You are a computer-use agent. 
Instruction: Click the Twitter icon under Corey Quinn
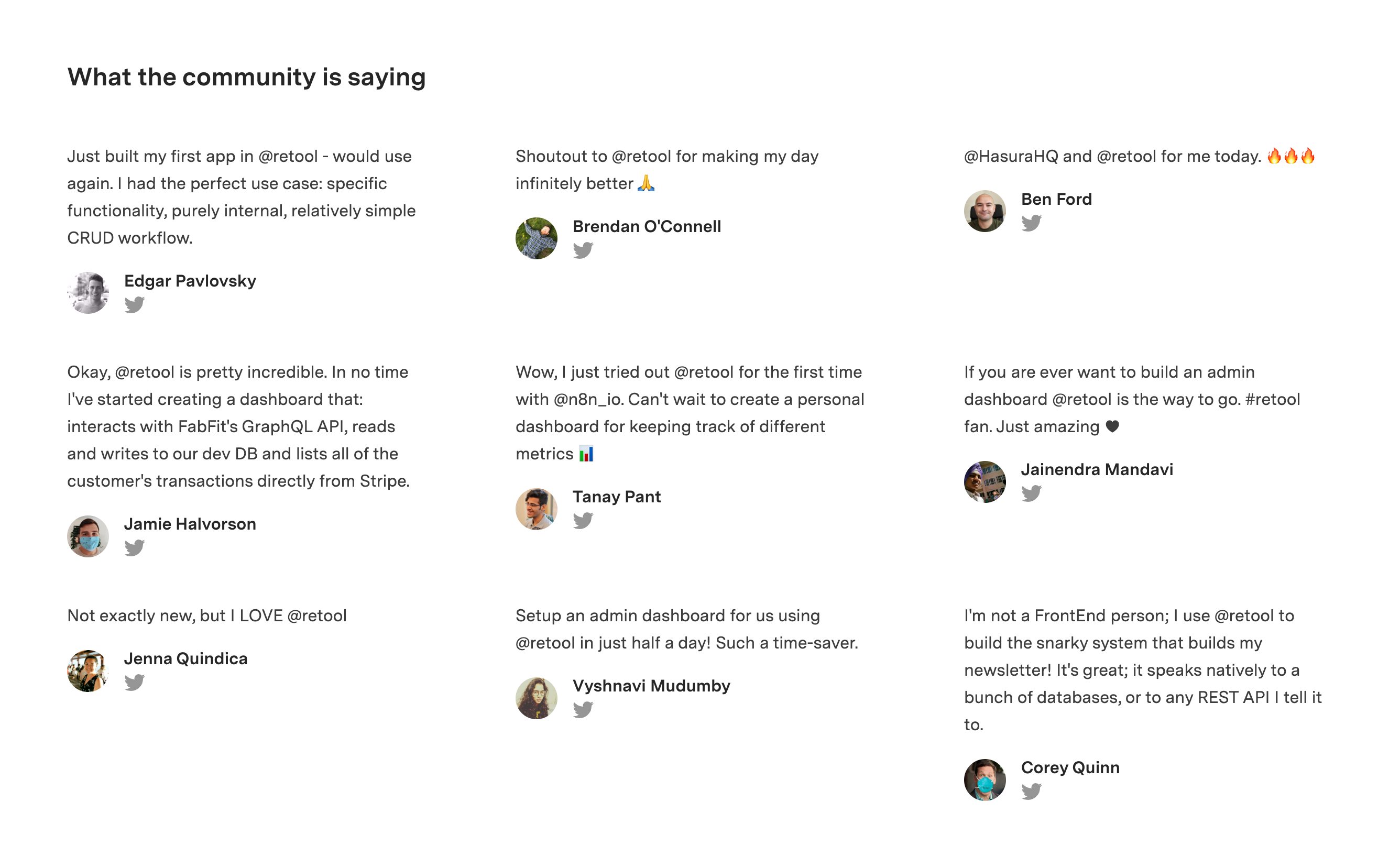[x=1031, y=791]
